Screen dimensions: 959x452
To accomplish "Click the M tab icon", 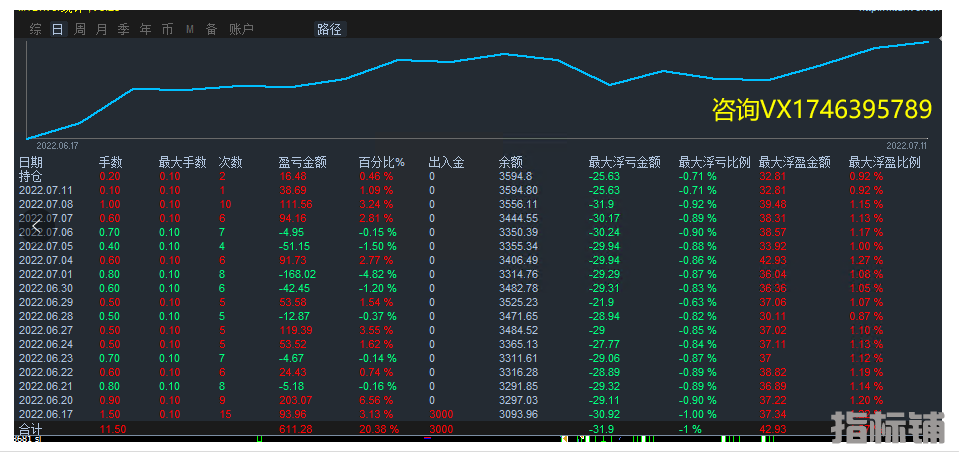I will [x=189, y=29].
